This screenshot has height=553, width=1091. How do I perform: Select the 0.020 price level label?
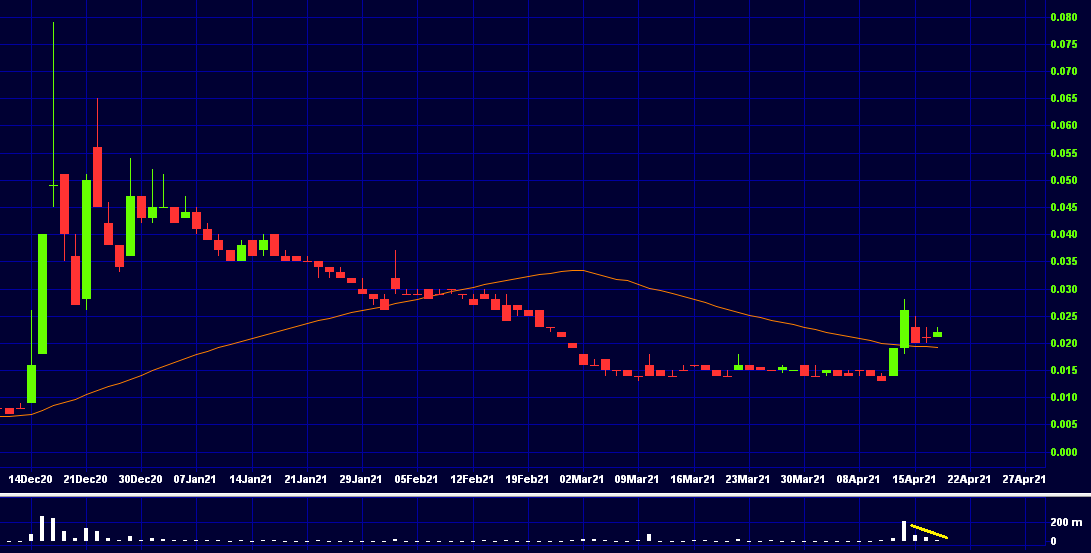coord(1063,344)
